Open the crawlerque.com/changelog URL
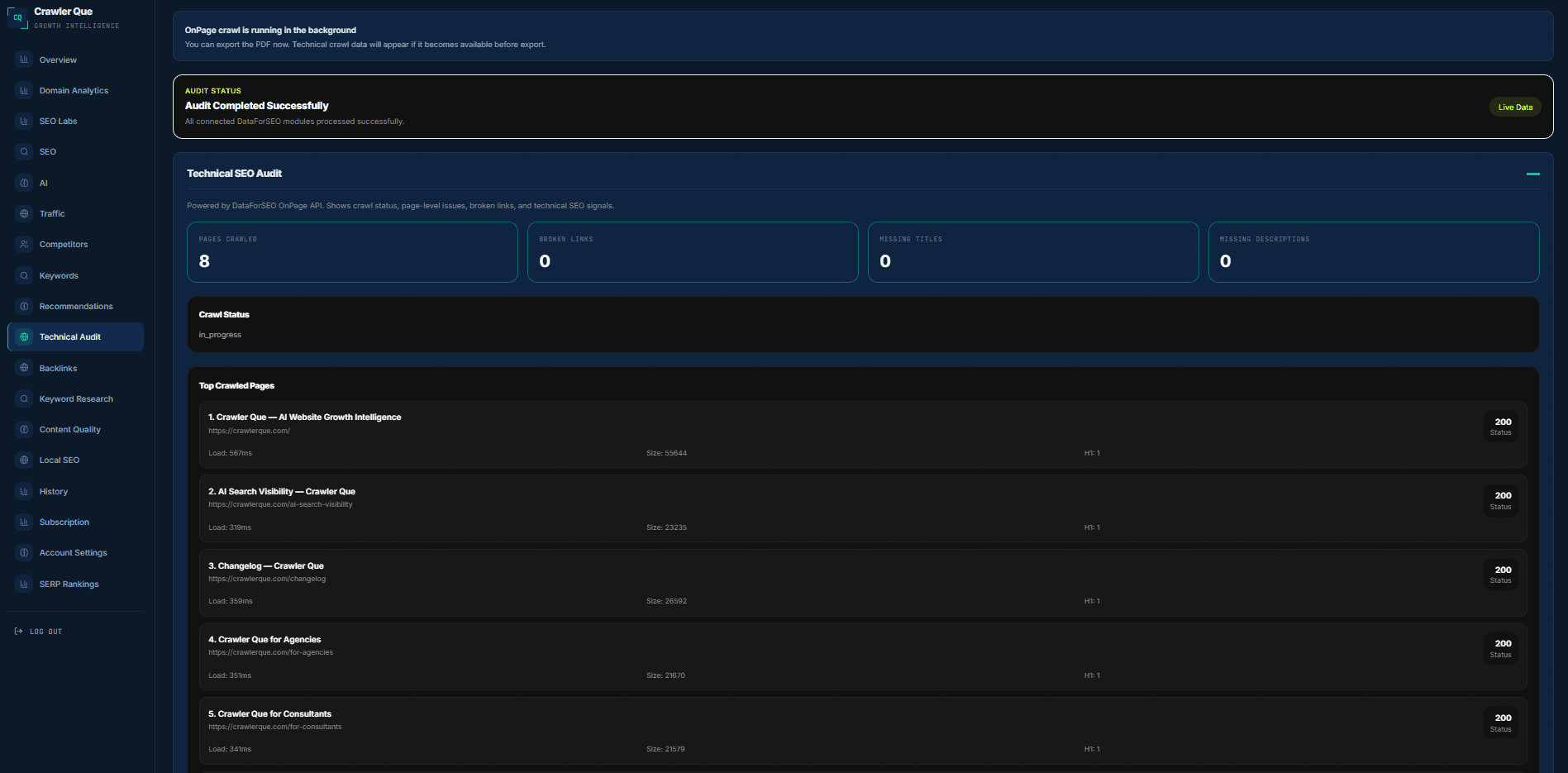The height and width of the screenshot is (773, 1568). [x=267, y=579]
